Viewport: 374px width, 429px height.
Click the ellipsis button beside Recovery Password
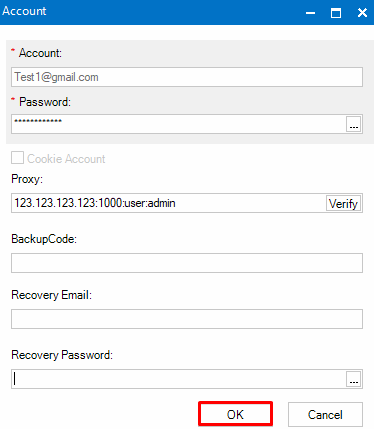(x=354, y=379)
